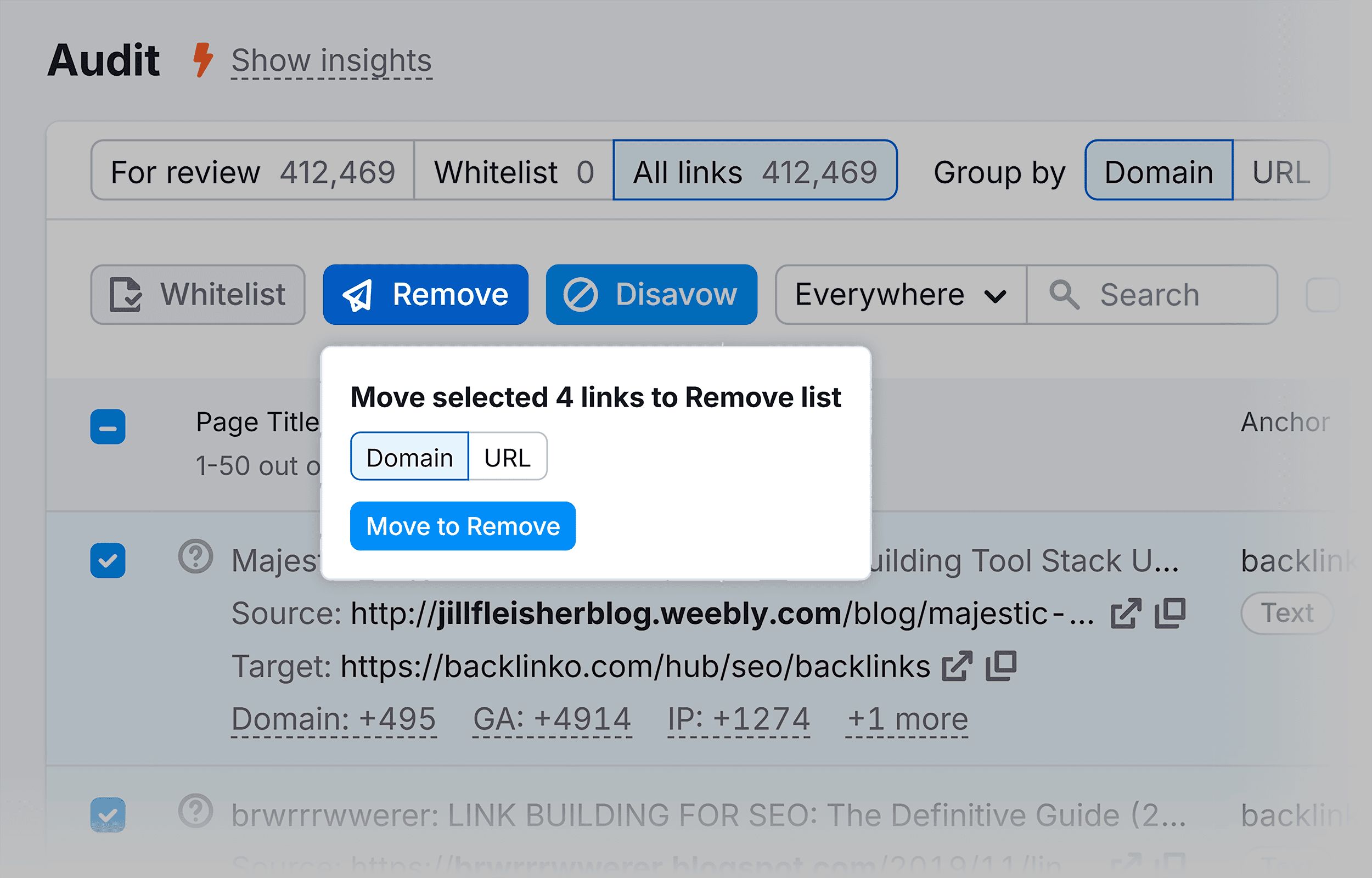Screen dimensions: 1372x878
Task: Expand the +1 more metrics
Action: click(906, 719)
